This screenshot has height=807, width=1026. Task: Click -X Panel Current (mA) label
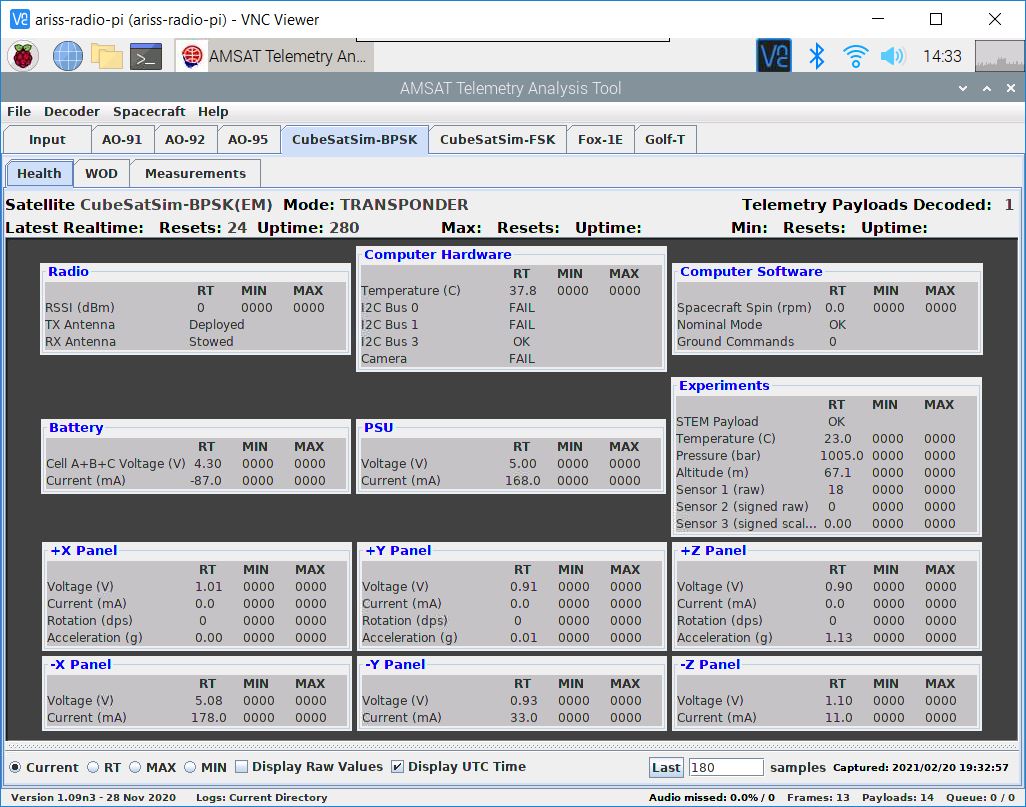(x=87, y=717)
